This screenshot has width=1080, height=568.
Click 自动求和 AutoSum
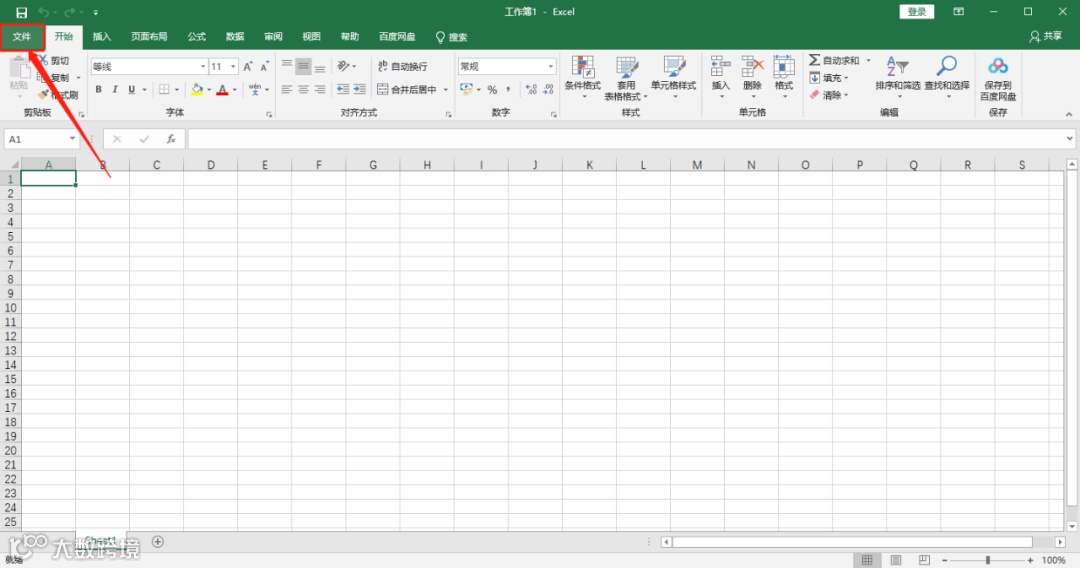pos(834,61)
